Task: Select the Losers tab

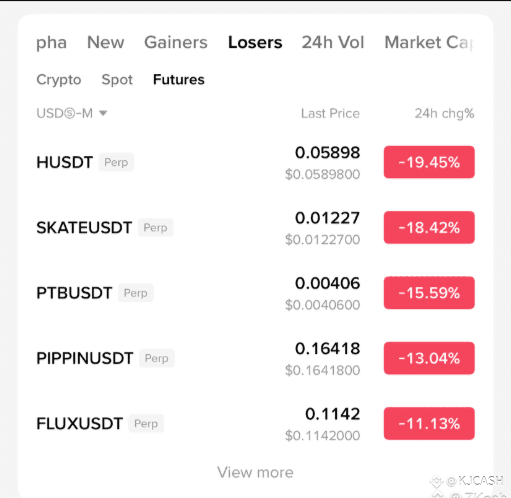Action: (255, 43)
